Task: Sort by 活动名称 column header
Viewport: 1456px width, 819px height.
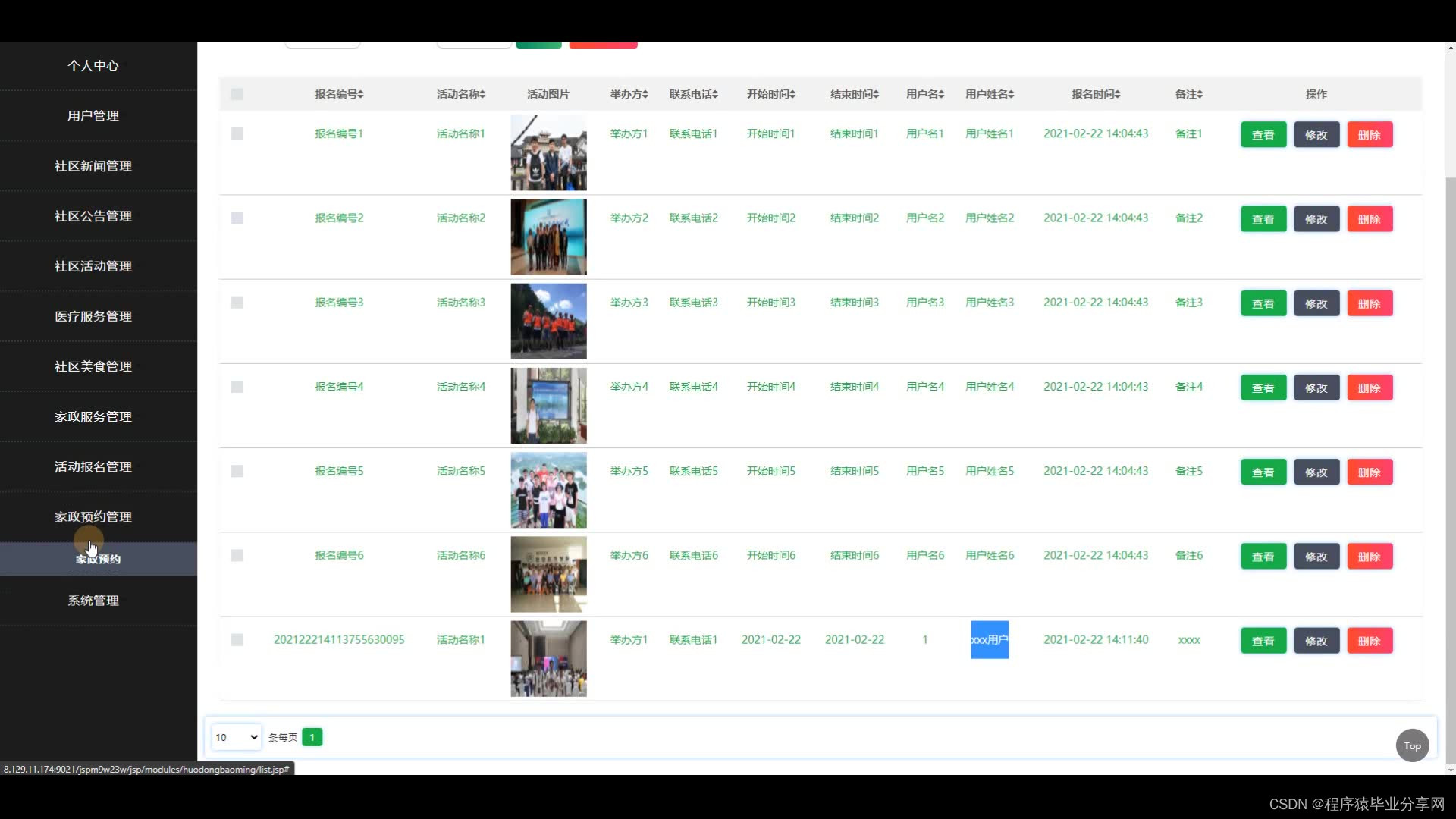Action: point(460,94)
